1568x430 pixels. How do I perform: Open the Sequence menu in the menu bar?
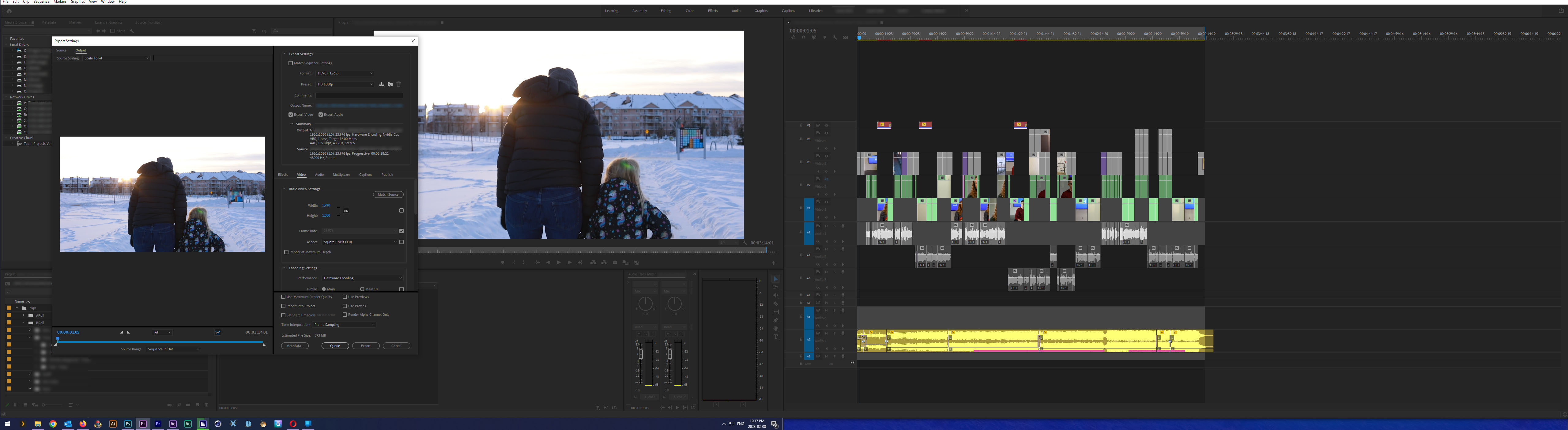[x=41, y=2]
